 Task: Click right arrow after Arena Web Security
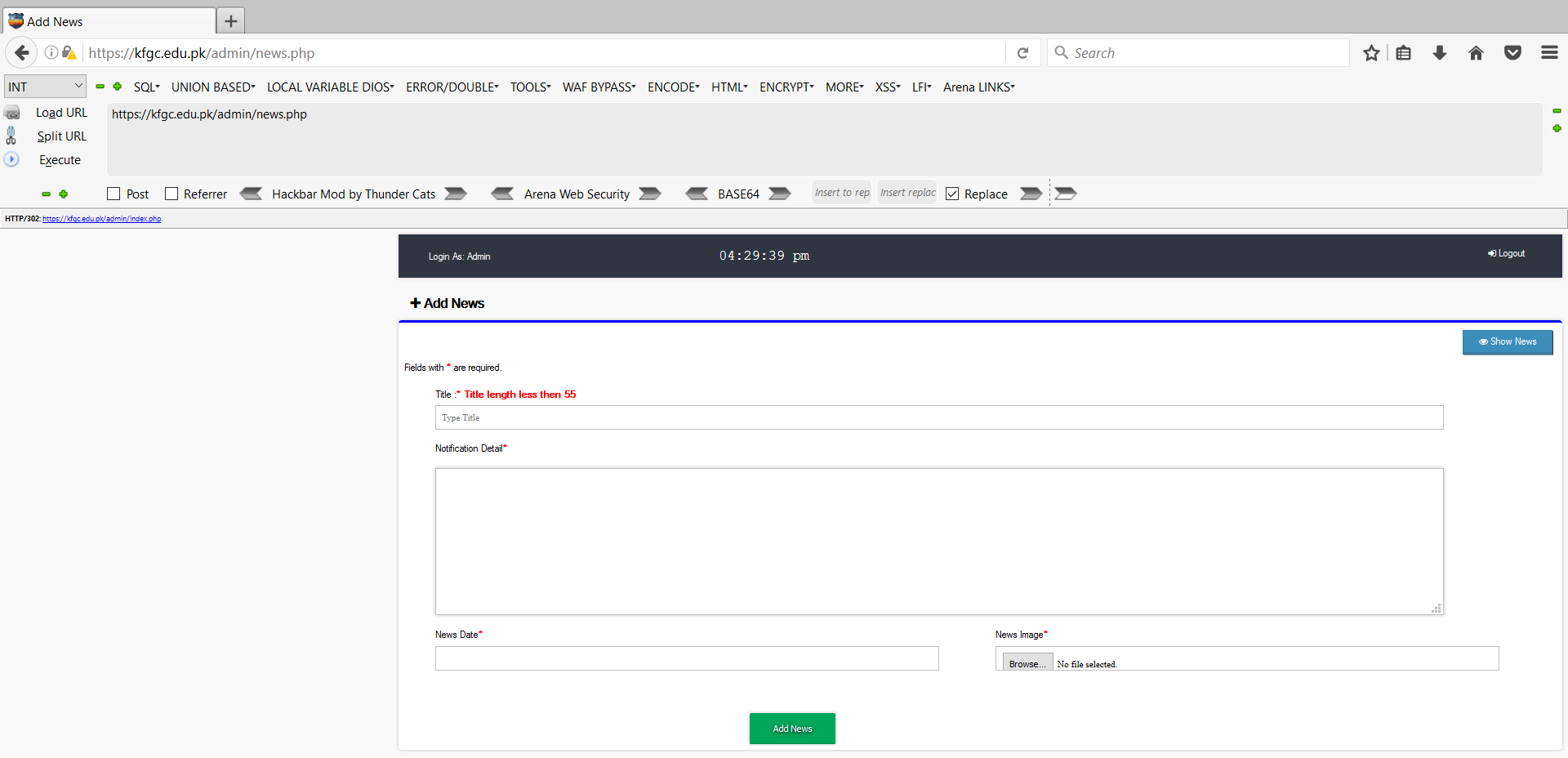pyautogui.click(x=650, y=194)
